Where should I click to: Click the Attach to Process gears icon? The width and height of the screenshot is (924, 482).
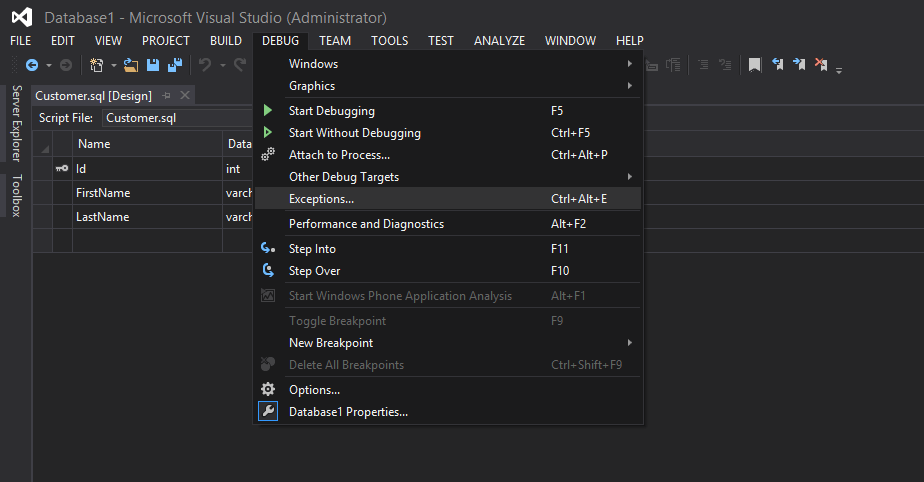(268, 154)
